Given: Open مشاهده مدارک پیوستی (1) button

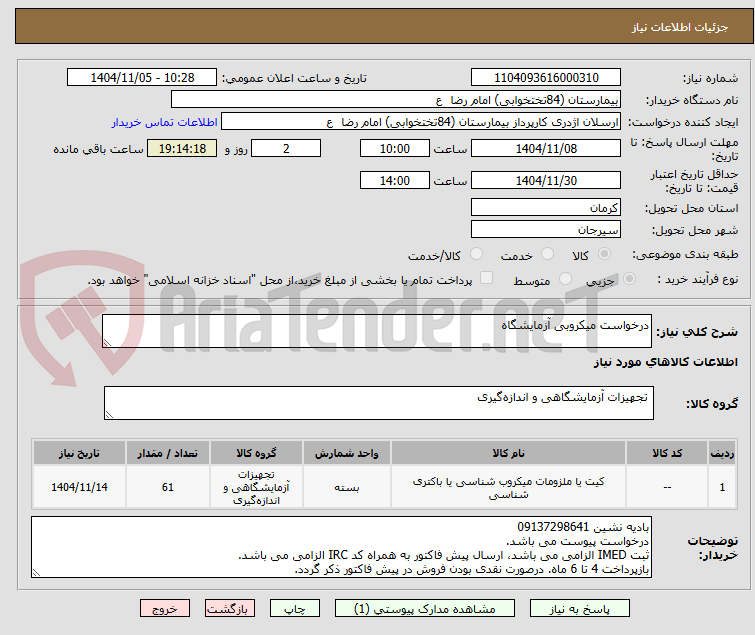Looking at the screenshot, I should tap(425, 609).
